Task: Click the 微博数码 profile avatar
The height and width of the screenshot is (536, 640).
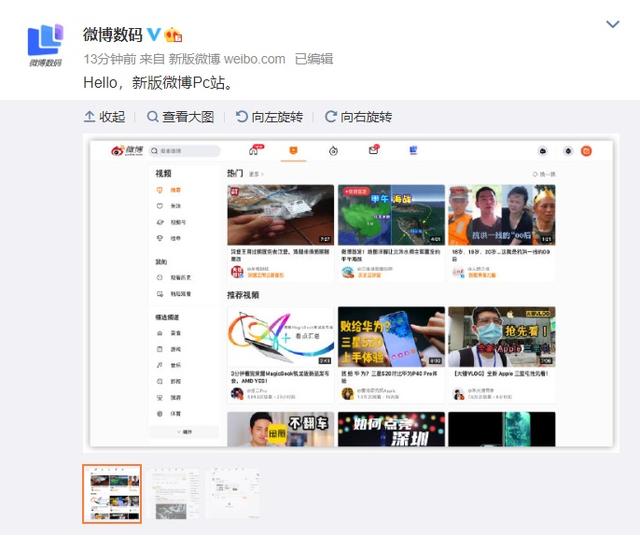Action: (x=45, y=45)
